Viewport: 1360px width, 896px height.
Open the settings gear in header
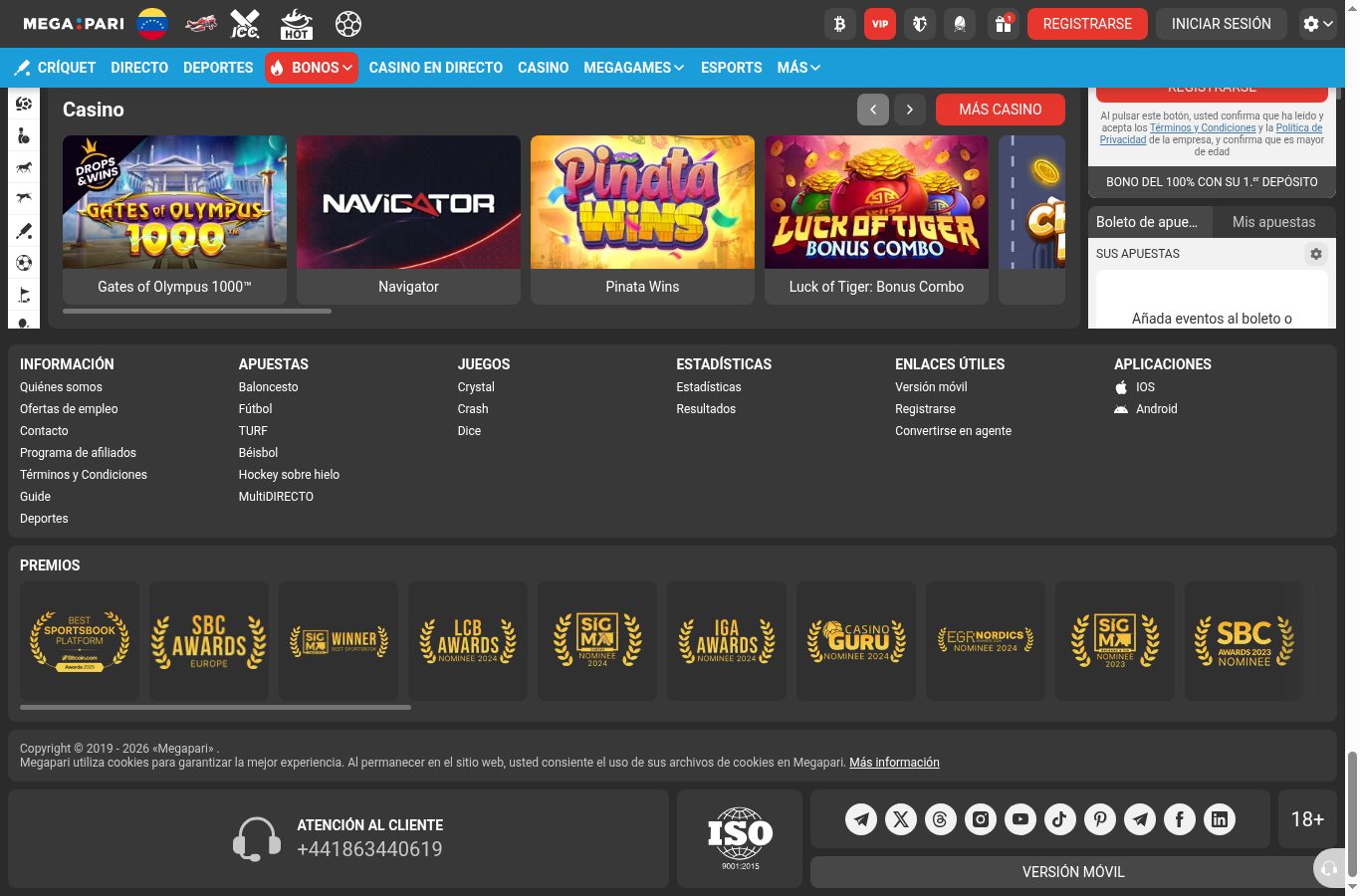click(1317, 24)
